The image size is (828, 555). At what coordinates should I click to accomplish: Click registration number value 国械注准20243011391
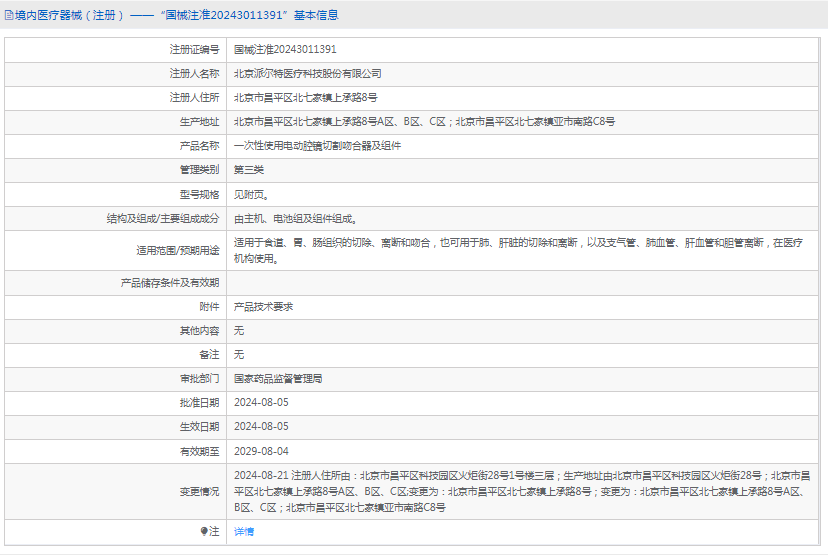[285, 50]
